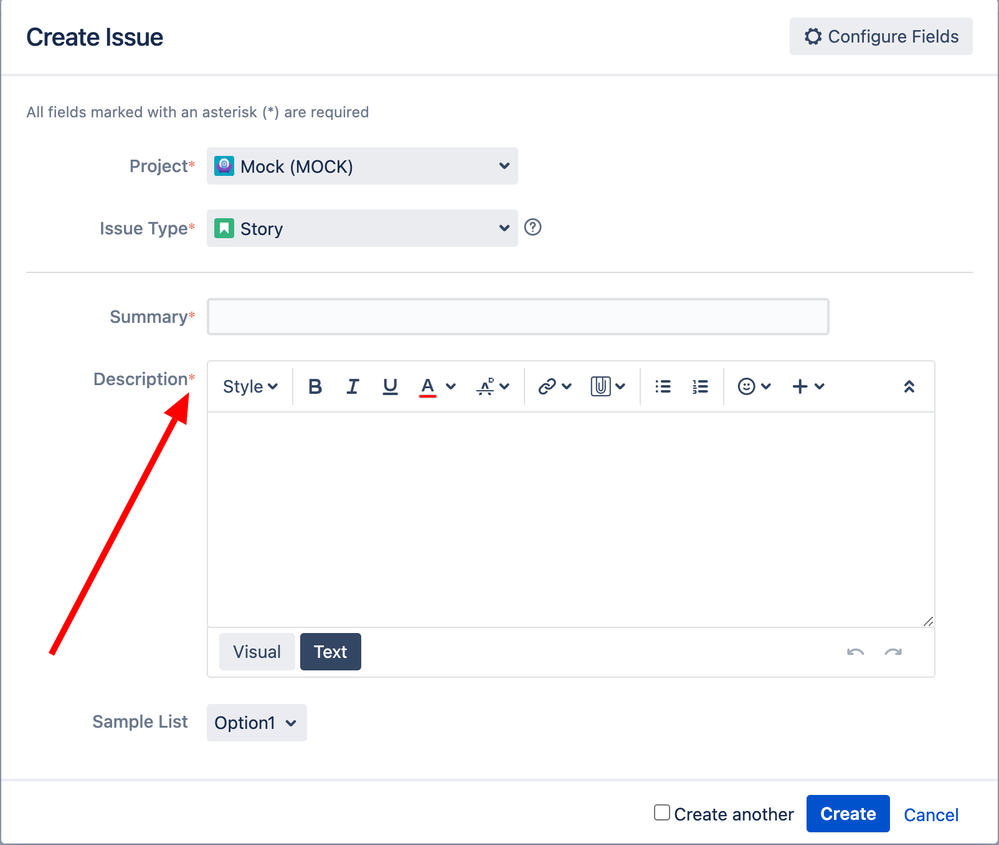Click the description area resize handle
This screenshot has height=845, width=999.
click(x=928, y=621)
